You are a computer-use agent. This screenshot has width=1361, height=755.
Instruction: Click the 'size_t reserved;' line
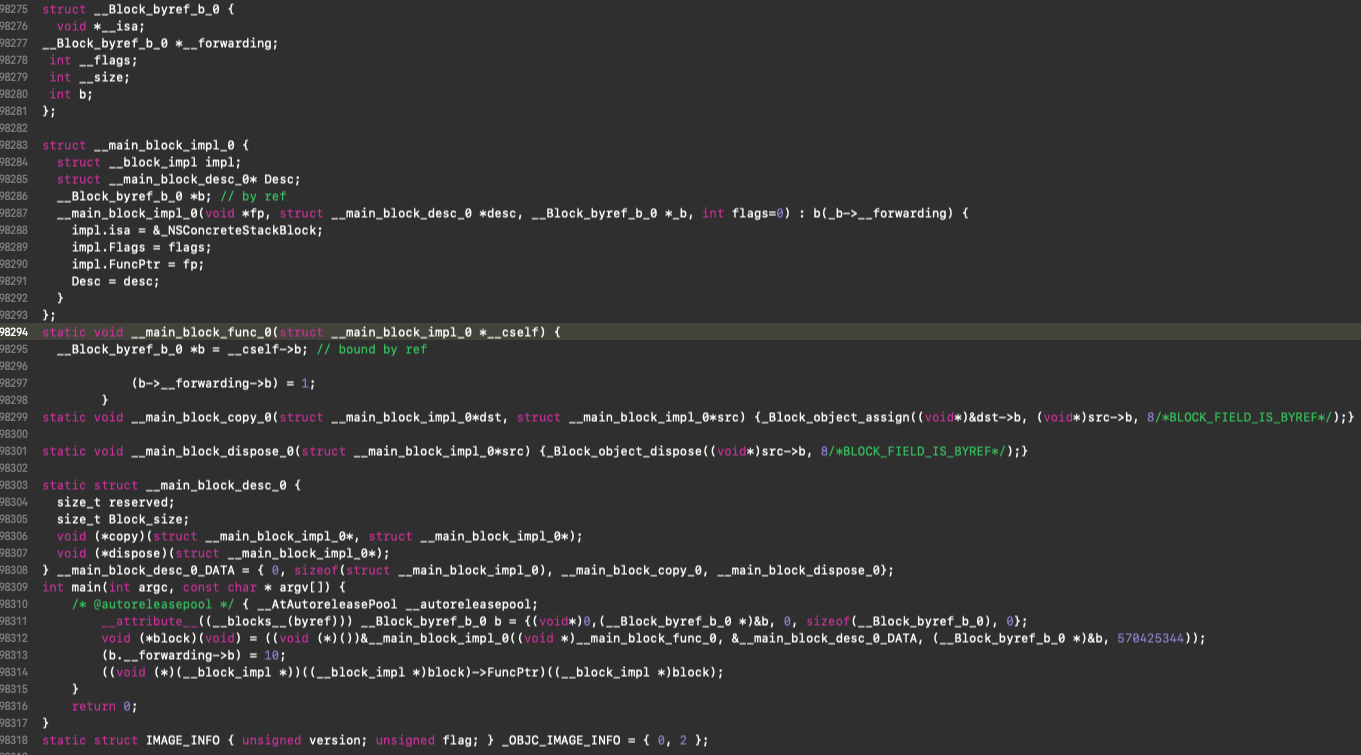point(116,502)
